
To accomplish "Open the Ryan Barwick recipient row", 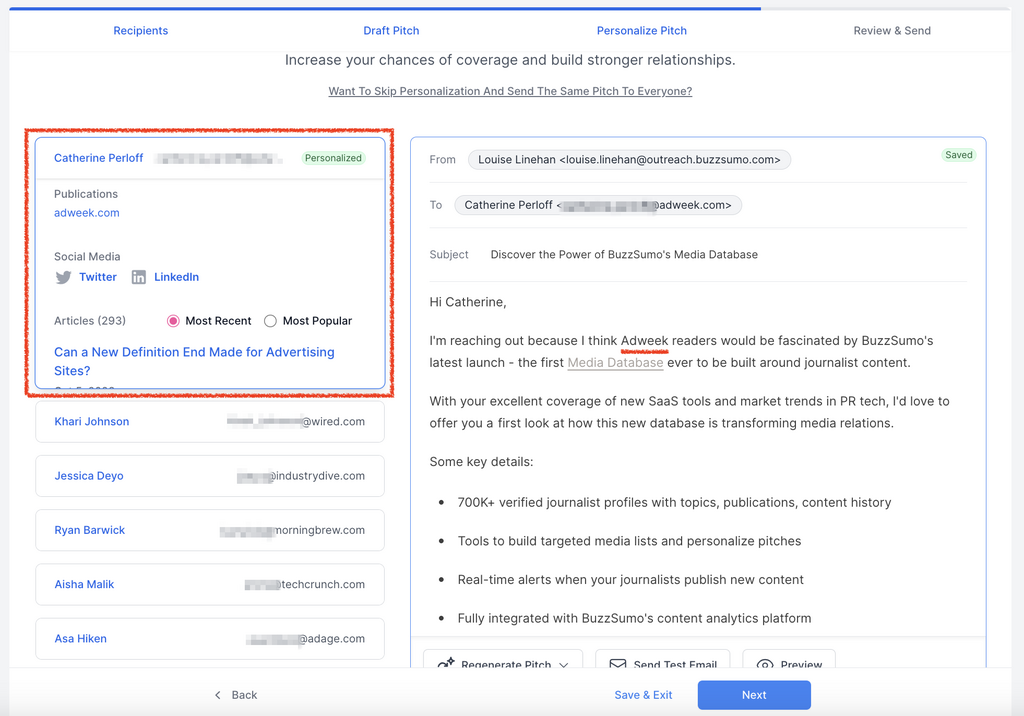I will coord(210,530).
